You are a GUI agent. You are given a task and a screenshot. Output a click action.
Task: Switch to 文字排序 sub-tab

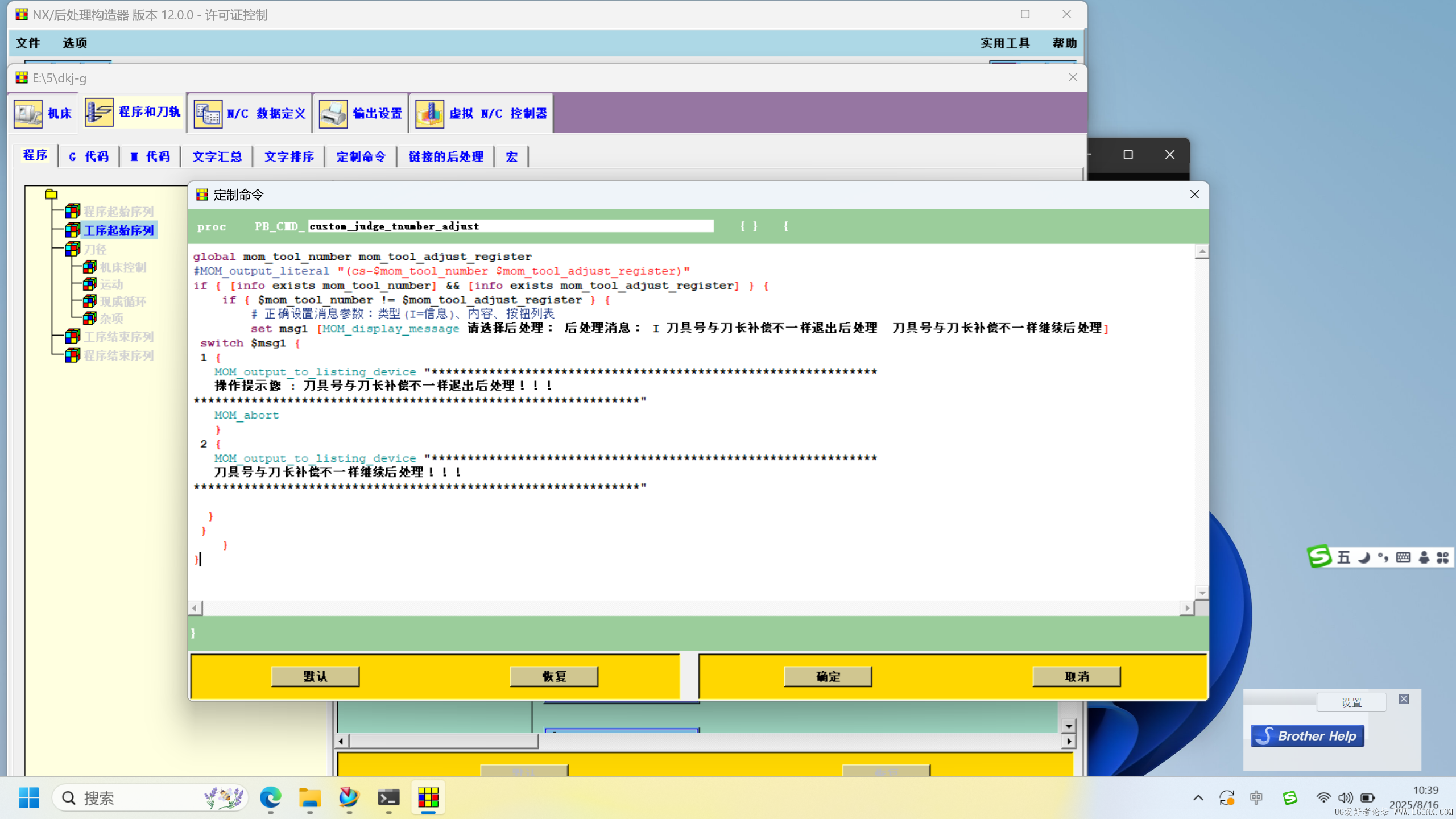[289, 156]
